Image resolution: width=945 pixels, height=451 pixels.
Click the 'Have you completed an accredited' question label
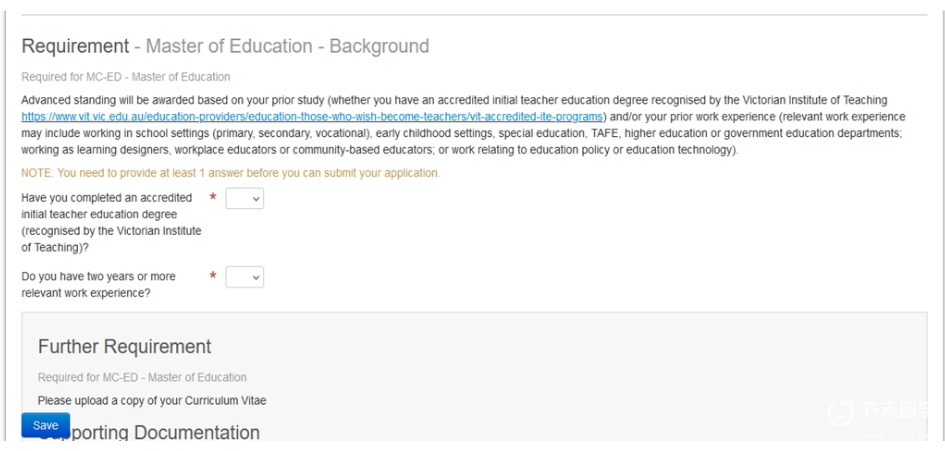111,222
